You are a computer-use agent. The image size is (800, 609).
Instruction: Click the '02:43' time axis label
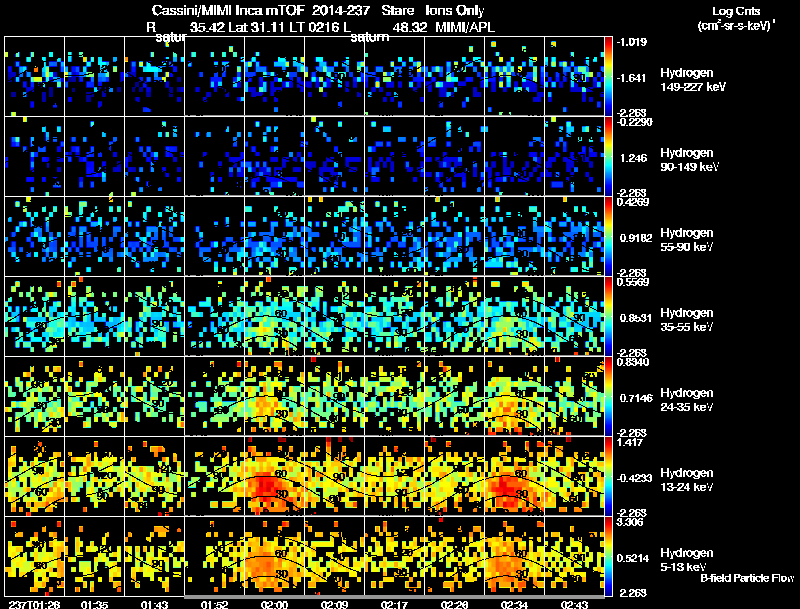point(574,604)
